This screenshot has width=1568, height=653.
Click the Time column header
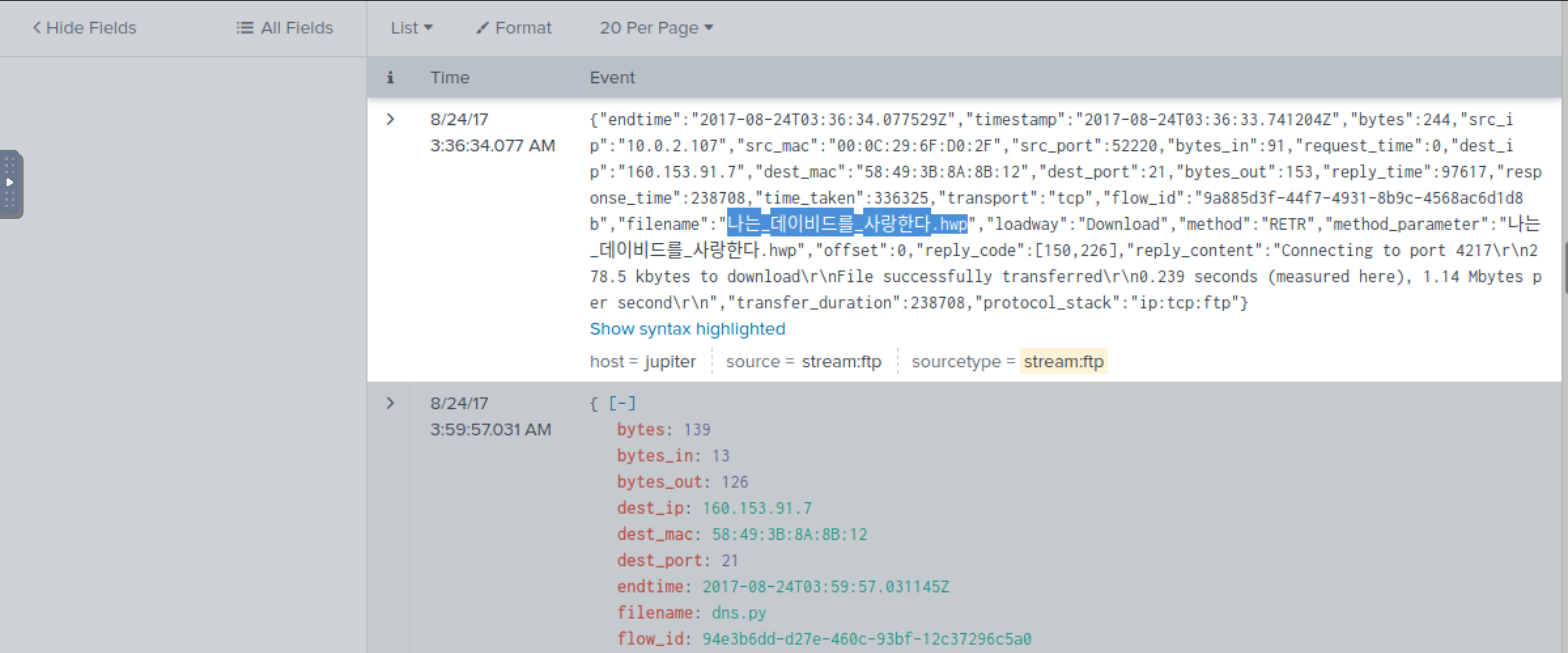click(449, 77)
